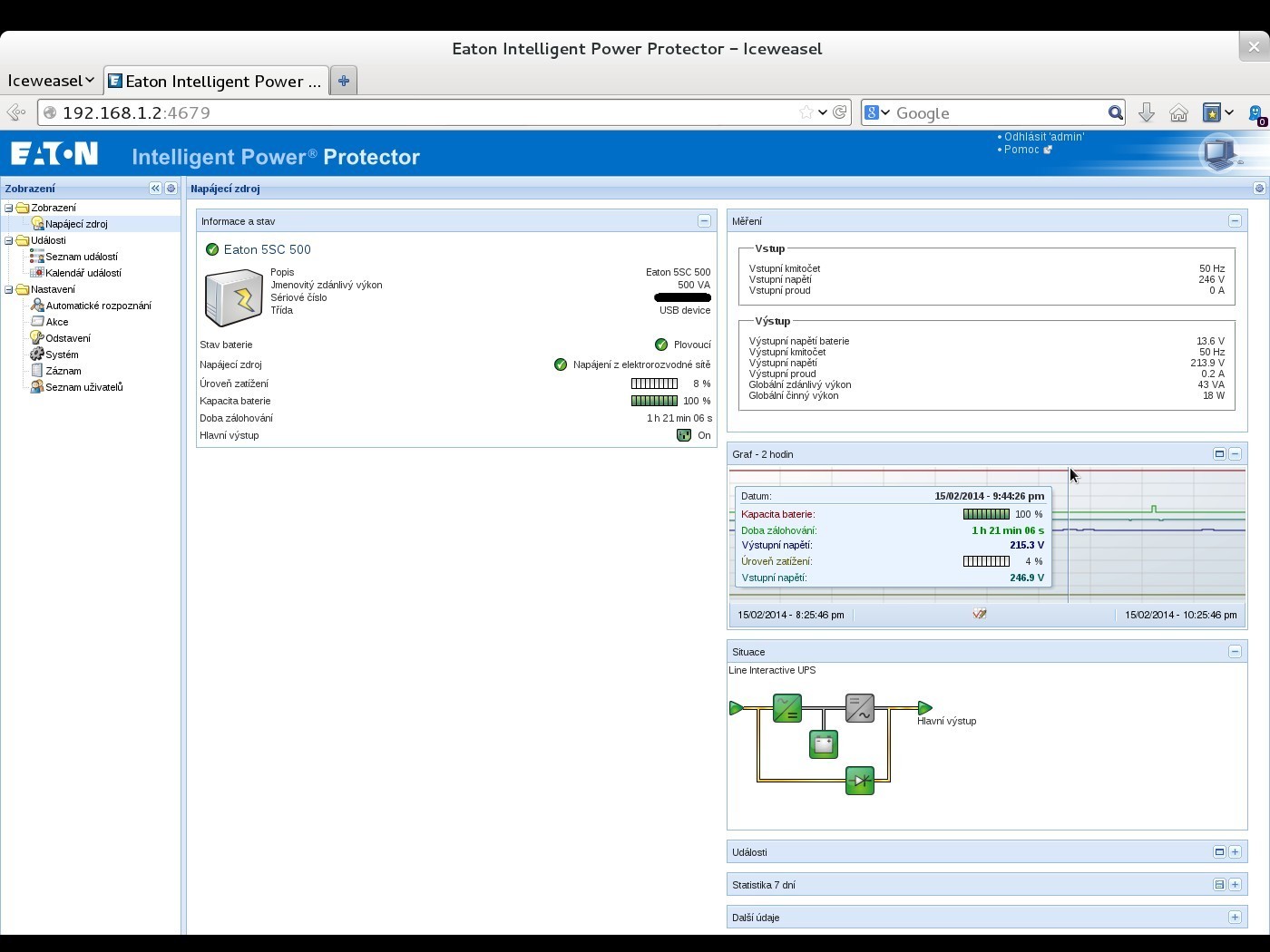Viewport: 1270px width, 952px height.
Task: Collapse the Měření panel
Action: (1235, 221)
